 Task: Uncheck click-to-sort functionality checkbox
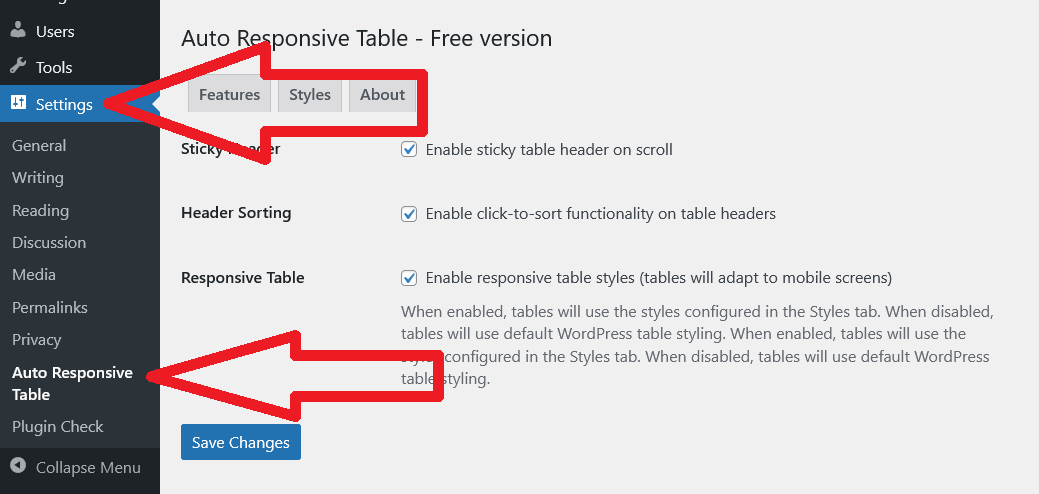(409, 214)
